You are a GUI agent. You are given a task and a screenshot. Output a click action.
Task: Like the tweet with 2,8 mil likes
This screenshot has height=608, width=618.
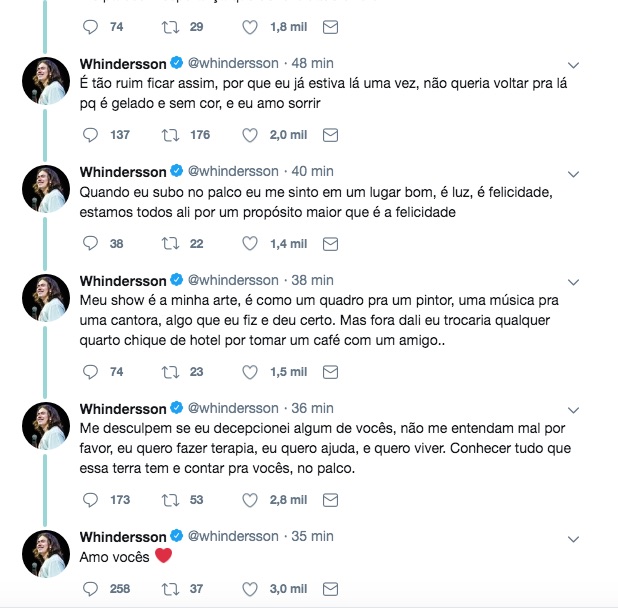(251, 499)
